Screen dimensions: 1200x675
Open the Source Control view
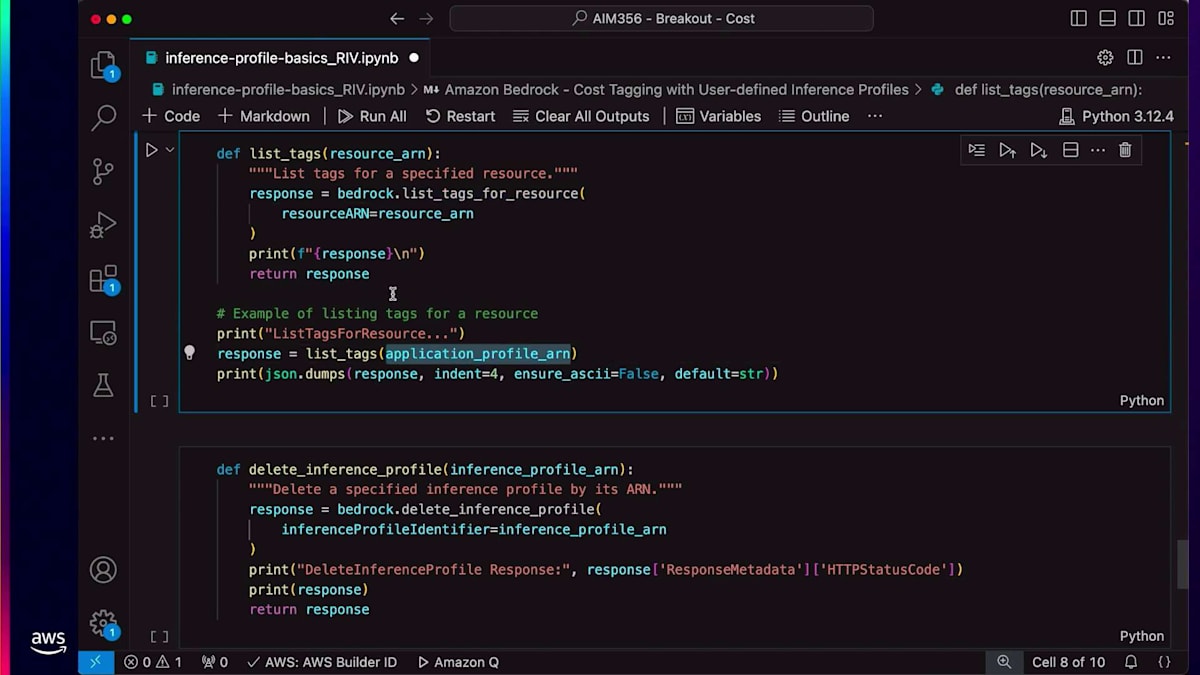click(x=103, y=171)
